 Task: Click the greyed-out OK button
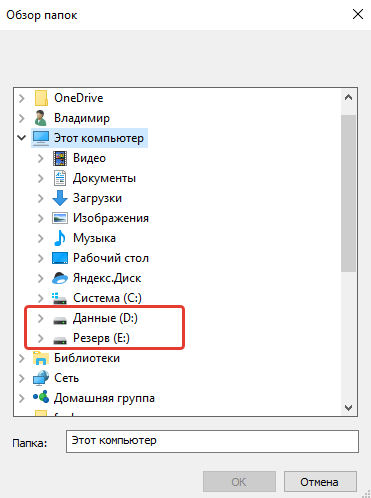click(x=239, y=482)
